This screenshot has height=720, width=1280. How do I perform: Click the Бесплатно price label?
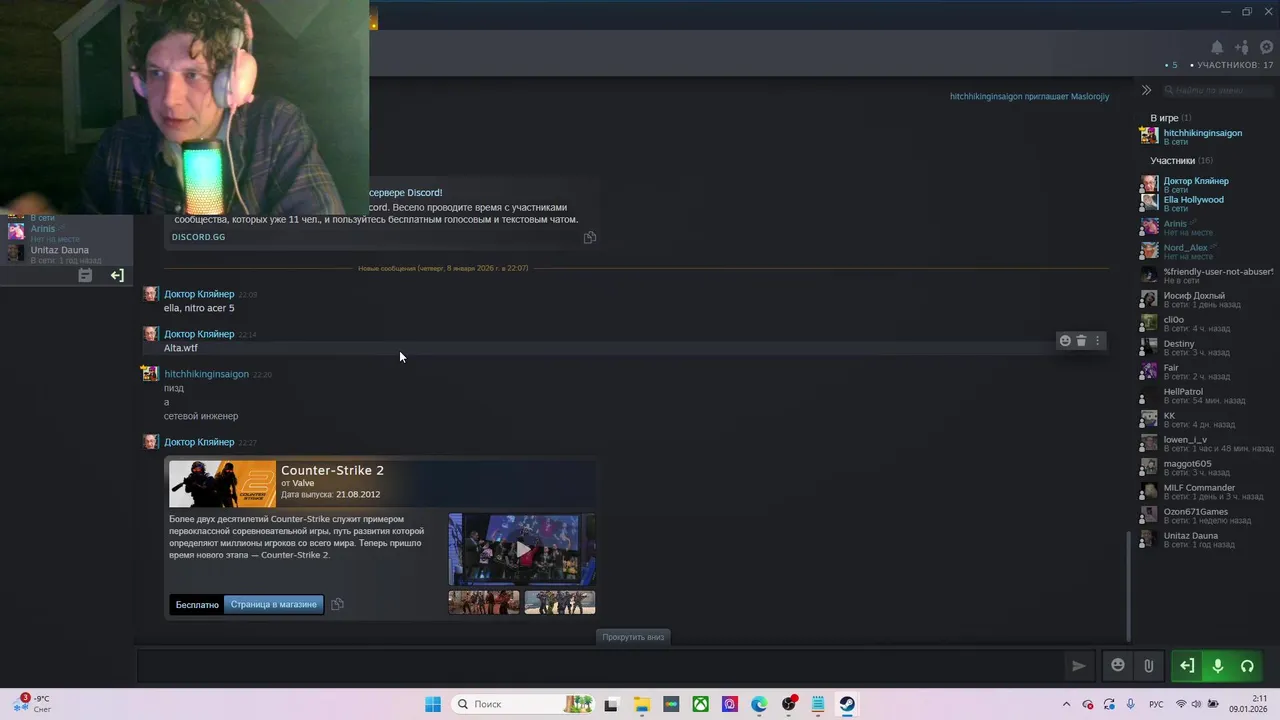(197, 604)
